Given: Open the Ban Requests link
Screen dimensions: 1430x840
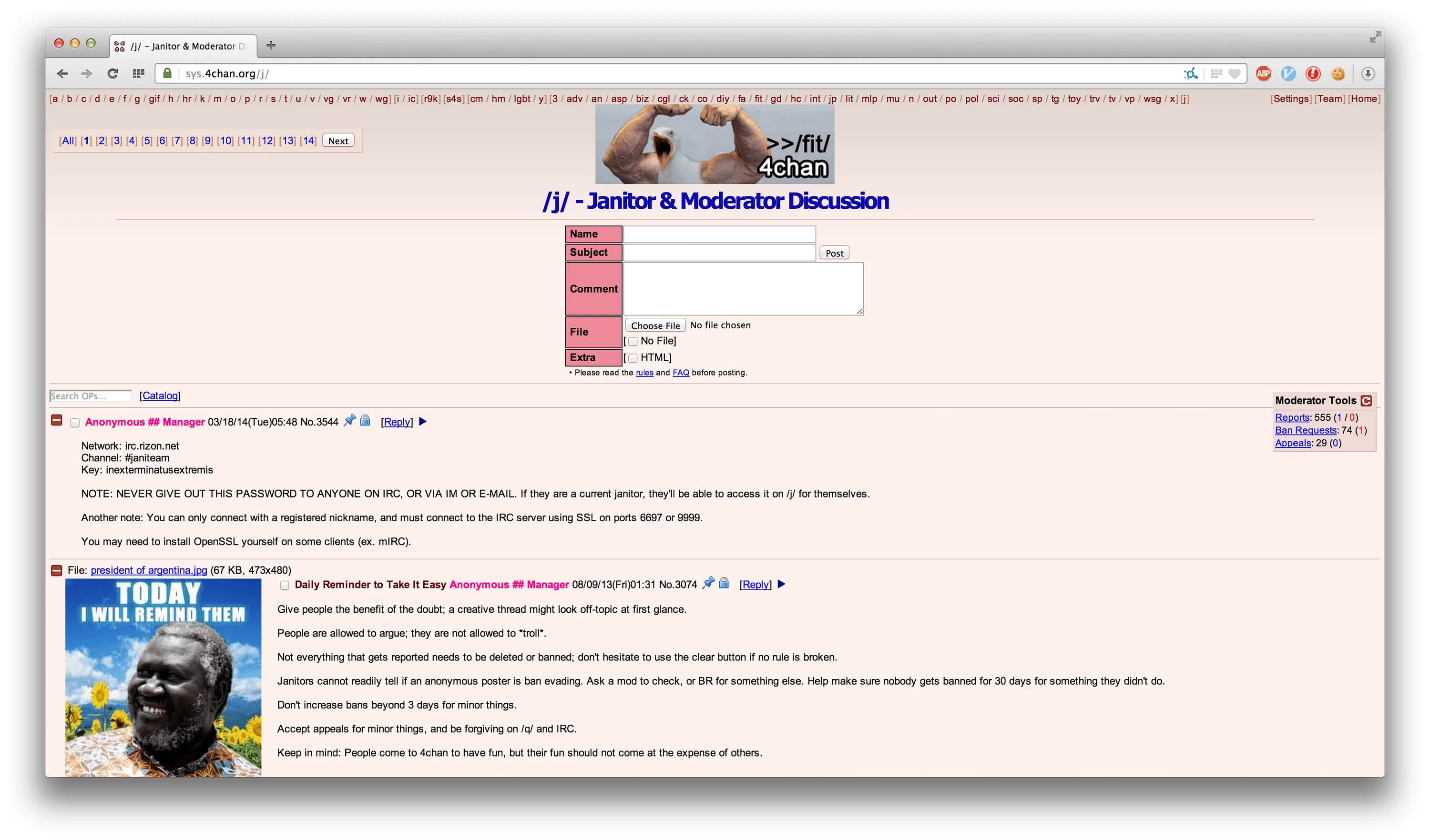Looking at the screenshot, I should point(1305,430).
